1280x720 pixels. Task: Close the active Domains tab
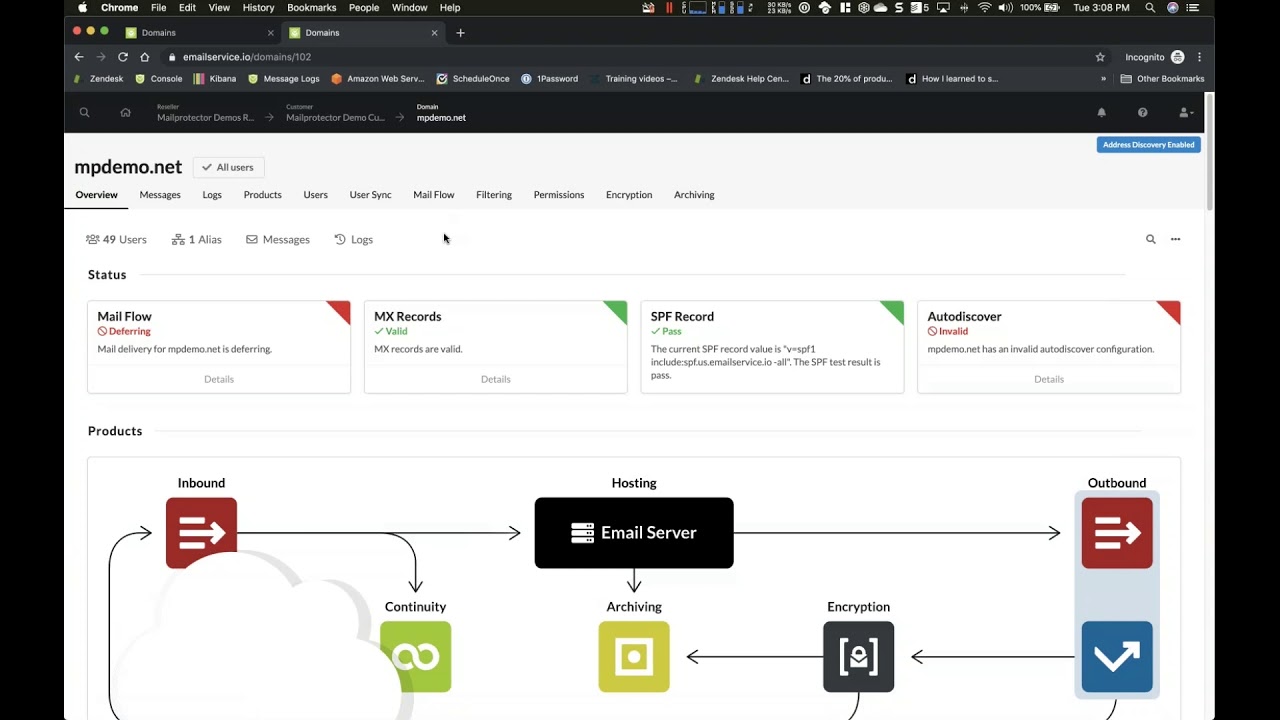(x=434, y=33)
